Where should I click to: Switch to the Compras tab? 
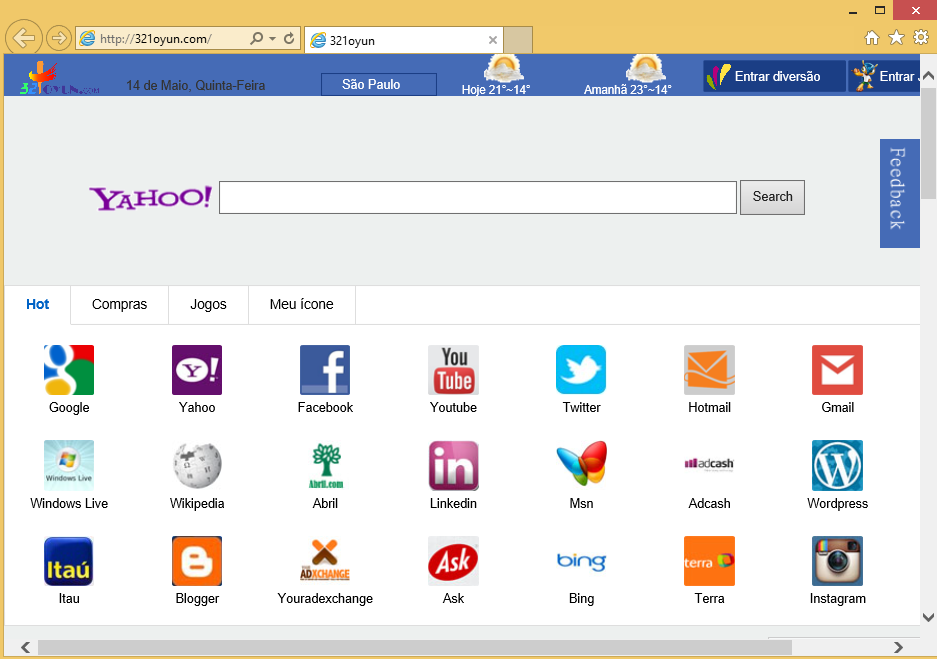(x=119, y=305)
